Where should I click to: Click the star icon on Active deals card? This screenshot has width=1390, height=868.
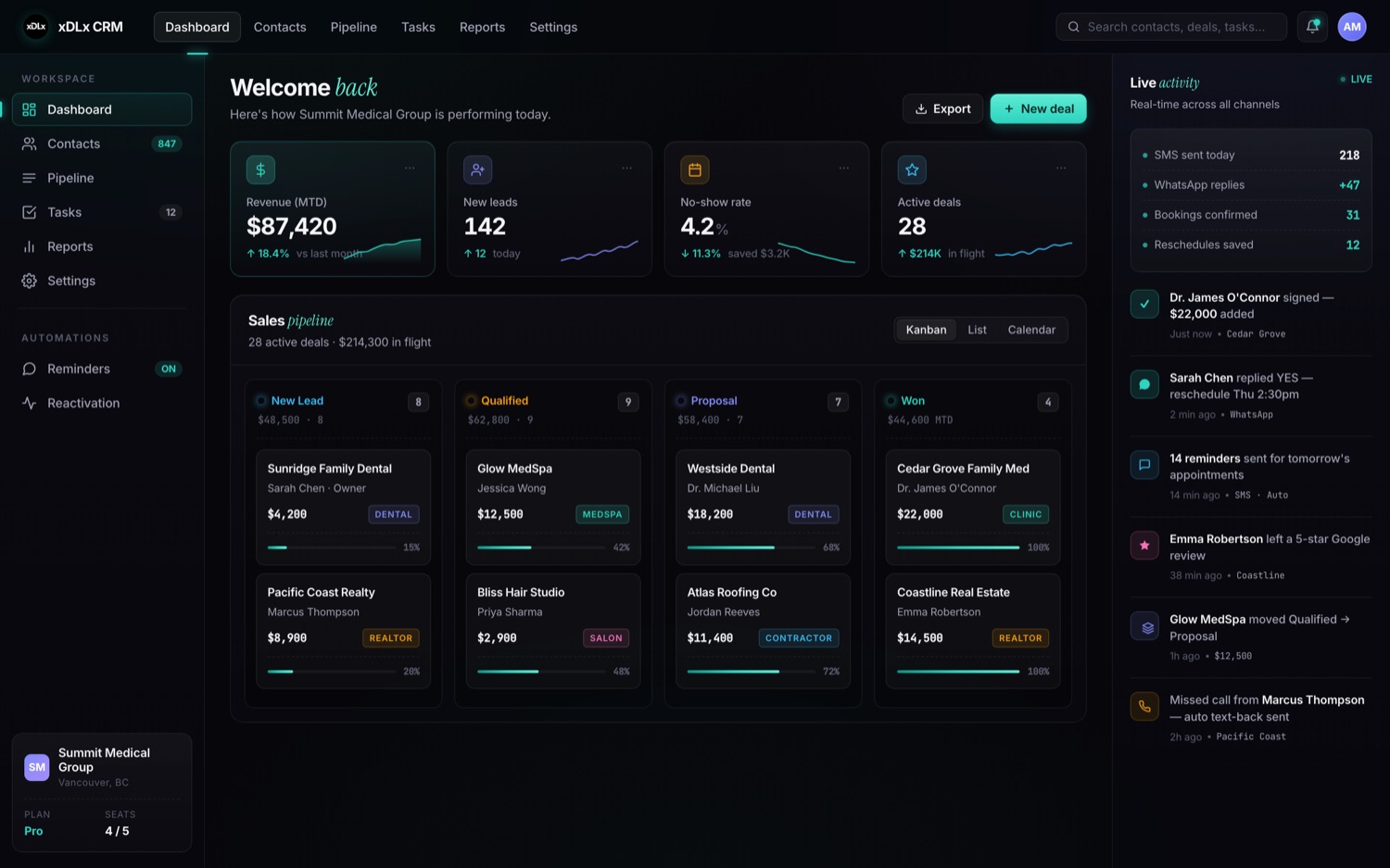[x=912, y=170]
